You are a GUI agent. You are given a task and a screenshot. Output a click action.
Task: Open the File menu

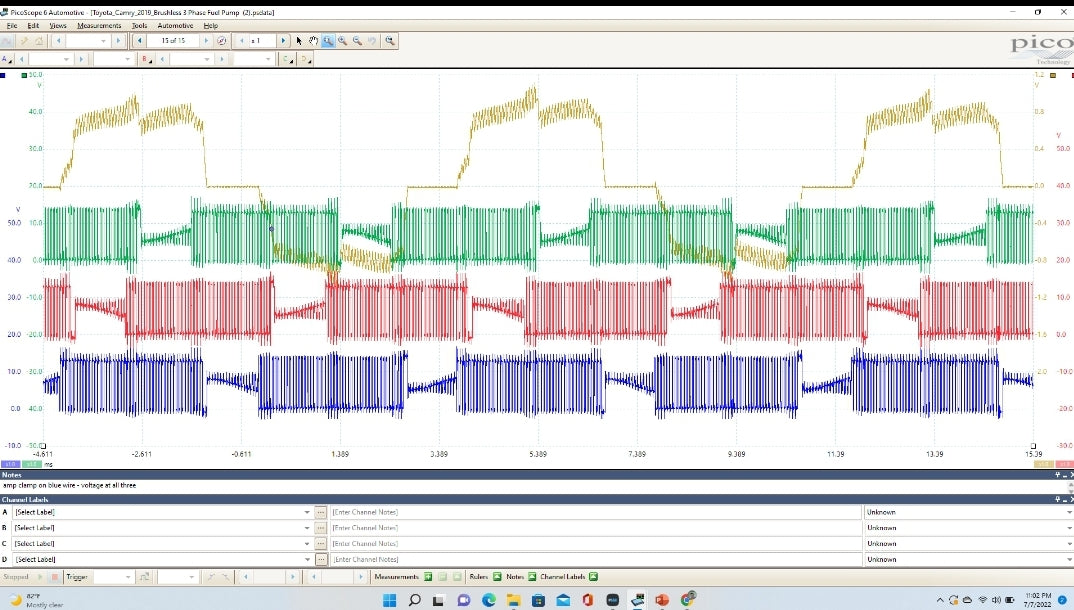coord(12,25)
